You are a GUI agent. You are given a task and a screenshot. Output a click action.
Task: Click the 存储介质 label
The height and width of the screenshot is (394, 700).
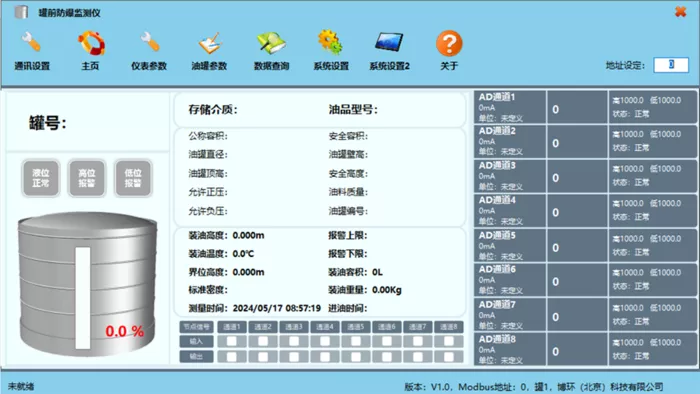pyautogui.click(x=213, y=110)
